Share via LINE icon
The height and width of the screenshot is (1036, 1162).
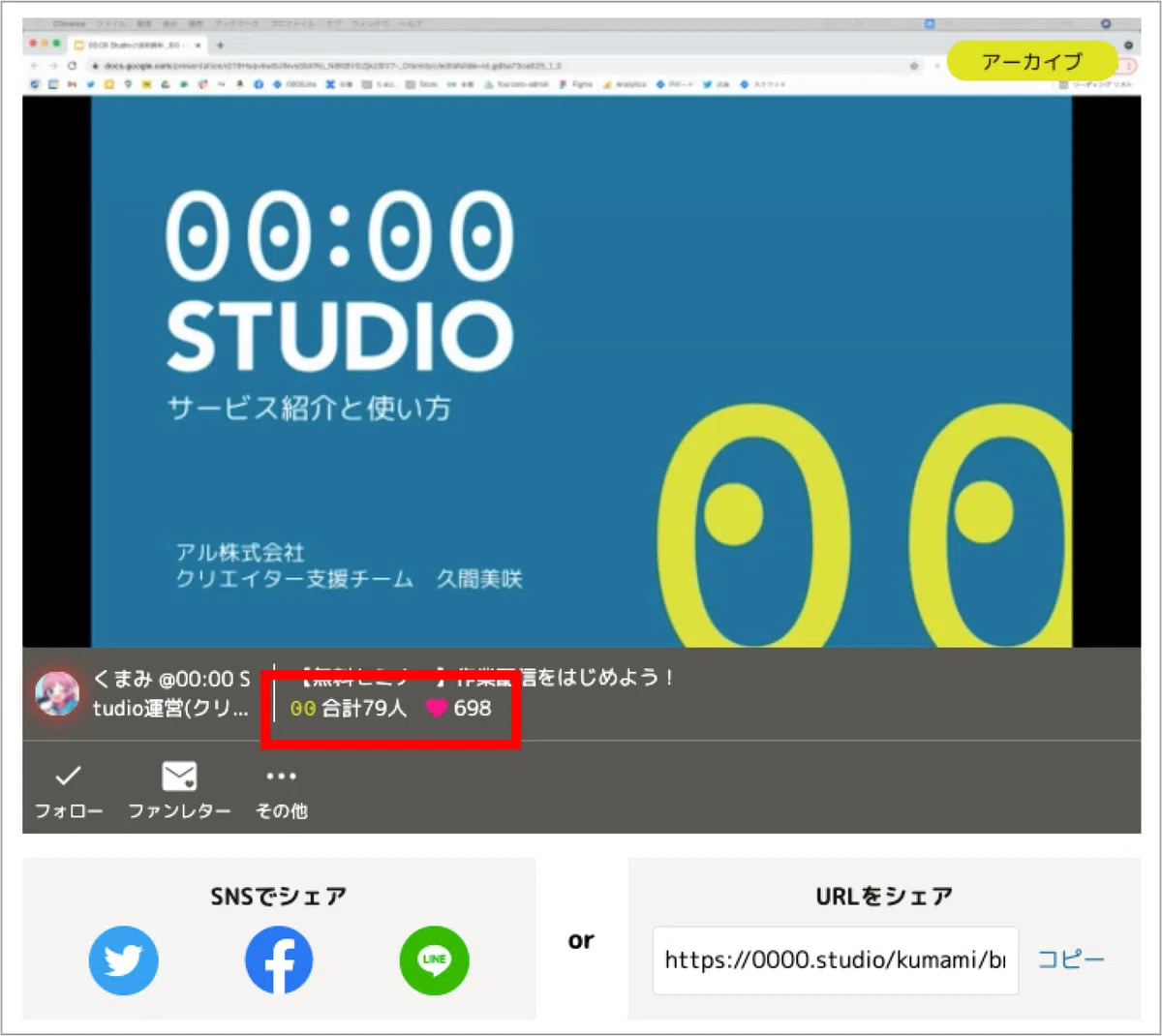point(434,960)
